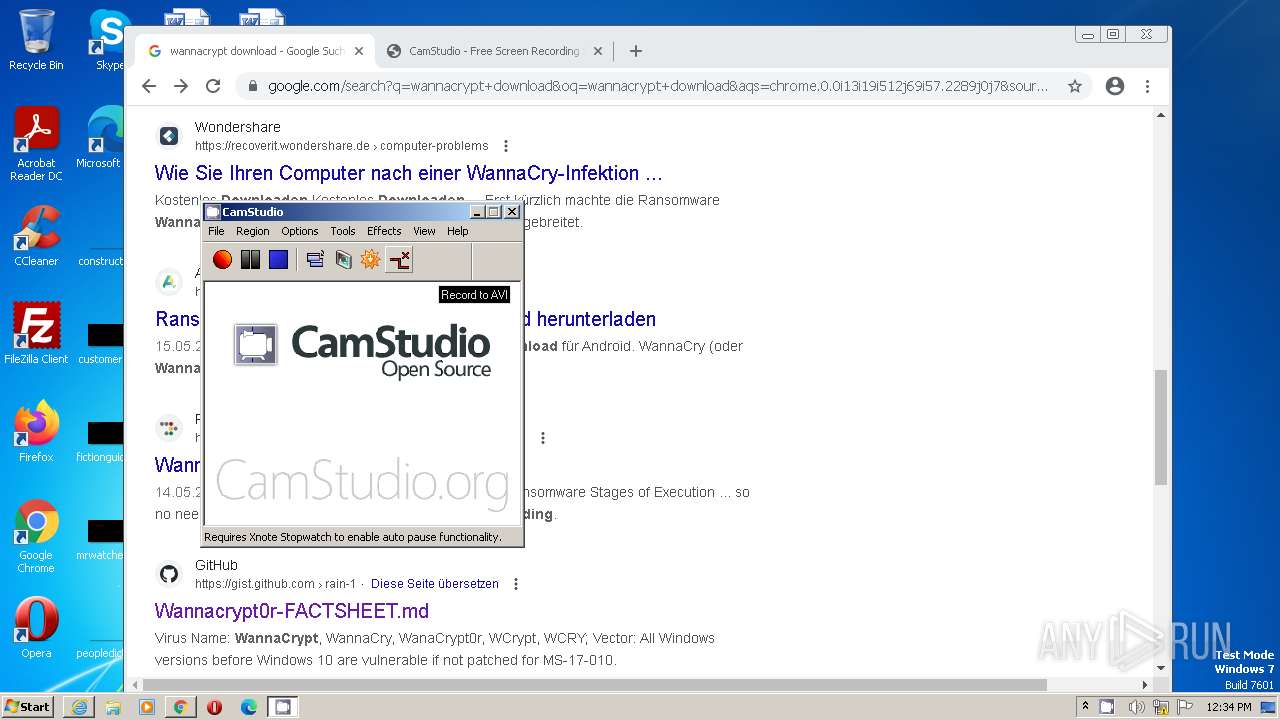Go forward in Chrome

(181, 86)
